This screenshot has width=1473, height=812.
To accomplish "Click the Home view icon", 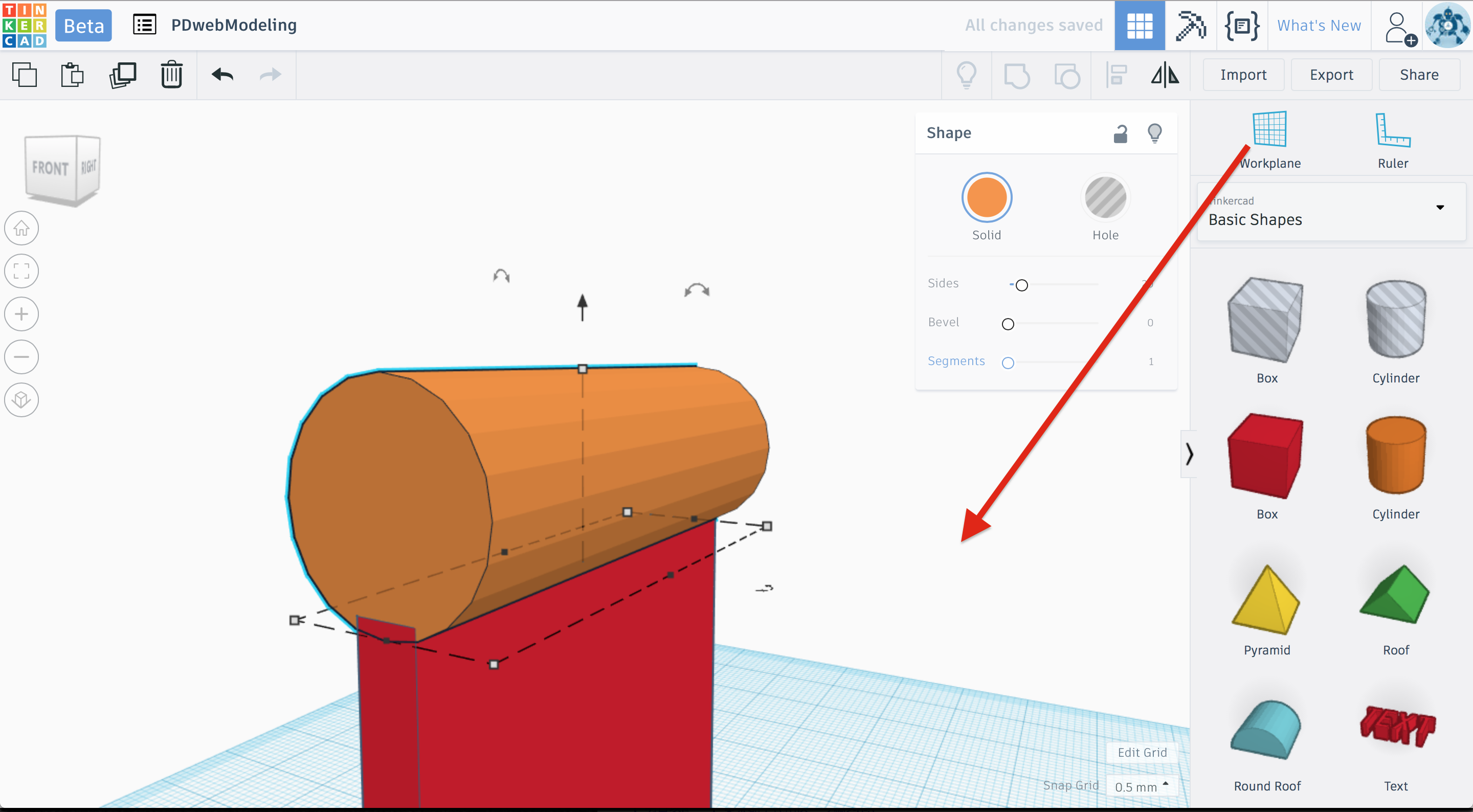I will pyautogui.click(x=21, y=228).
